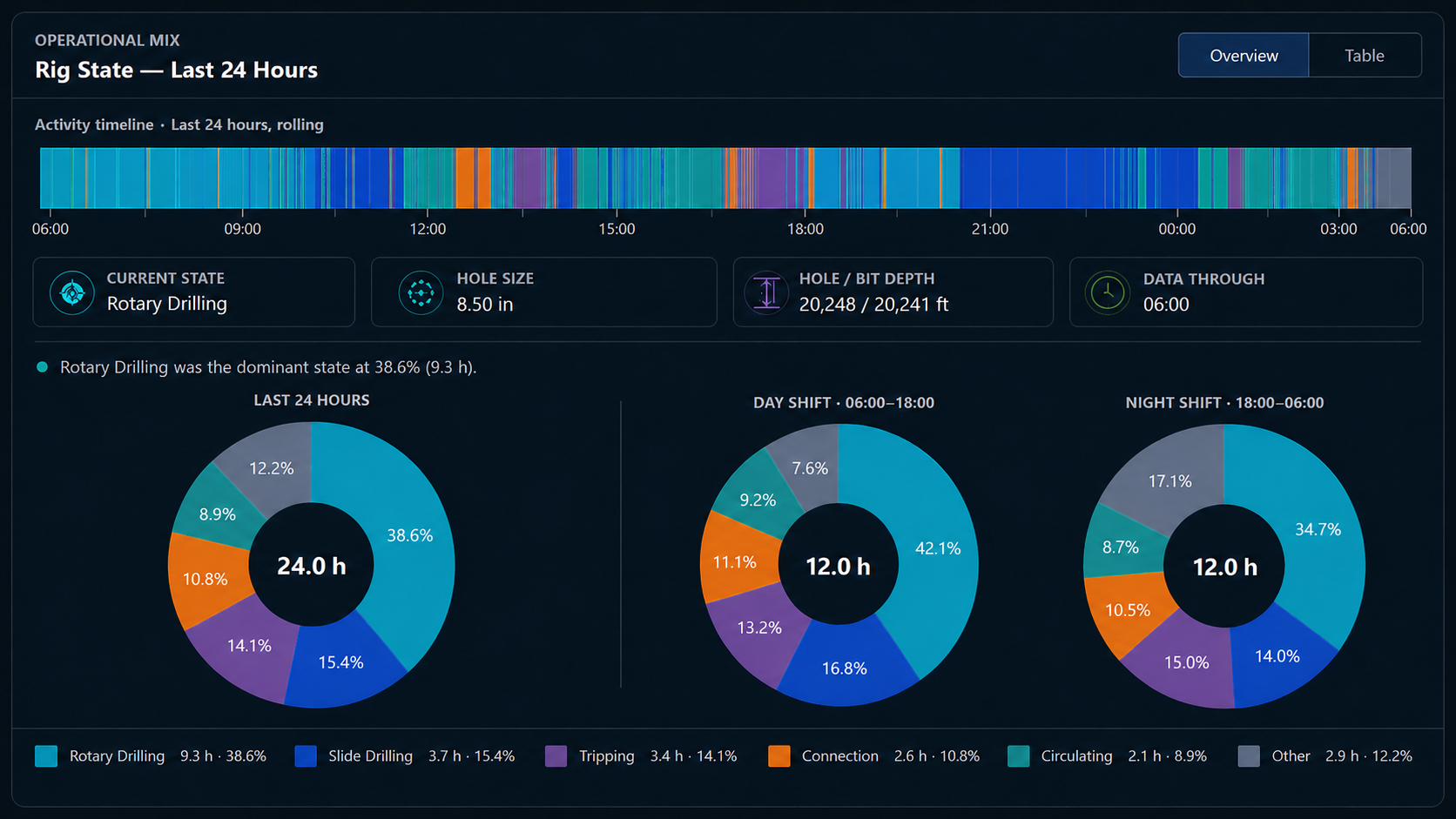Click legend text 2.1 h · 8.9%
The image size is (1456, 819).
click(x=1167, y=755)
